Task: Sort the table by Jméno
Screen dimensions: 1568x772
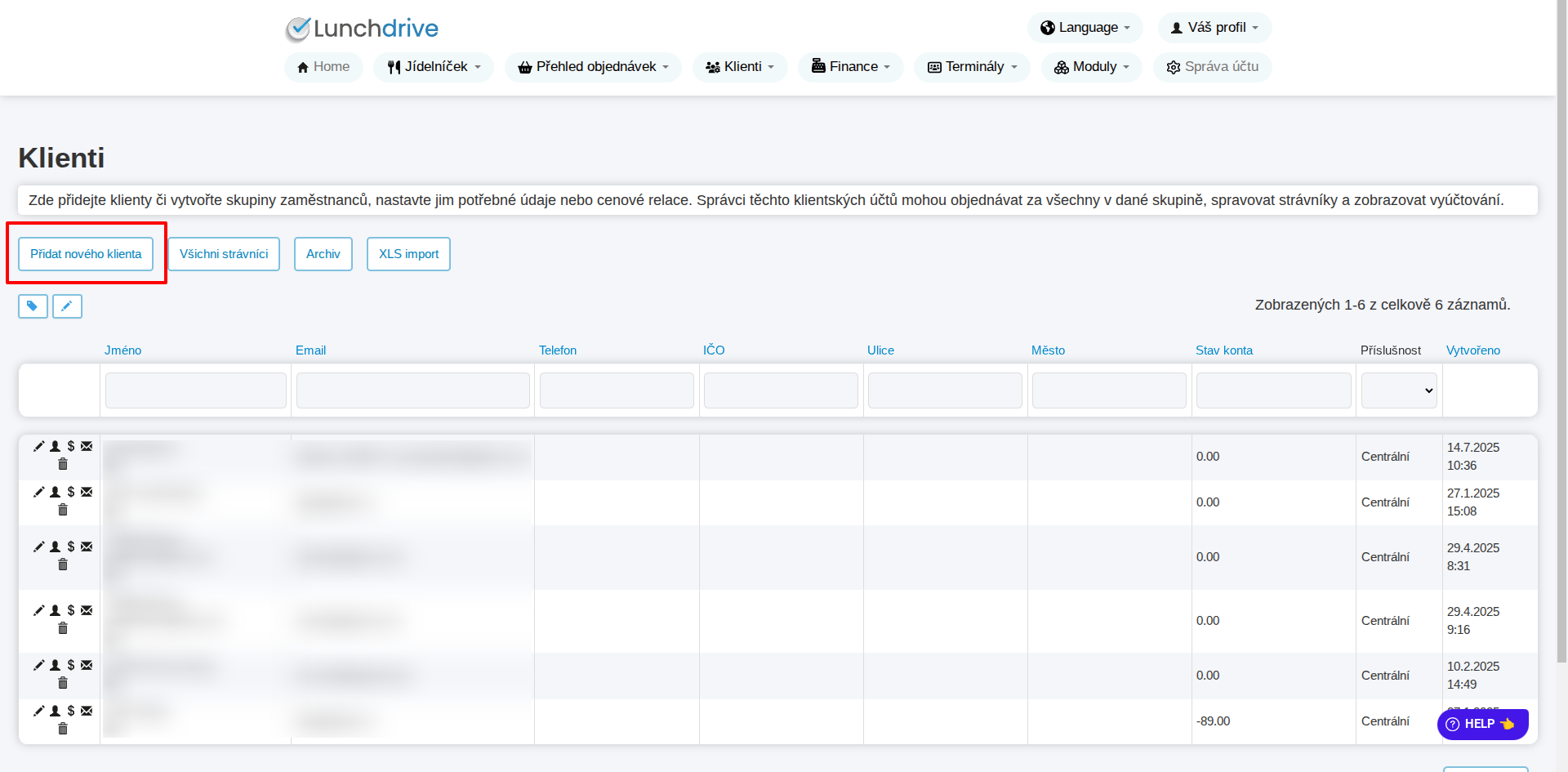Action: click(122, 350)
